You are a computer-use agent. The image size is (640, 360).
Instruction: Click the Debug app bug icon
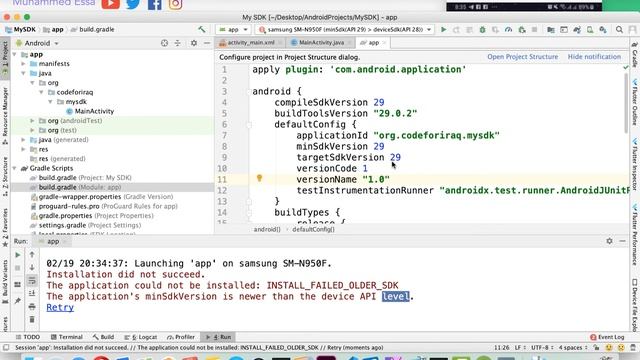point(482,29)
